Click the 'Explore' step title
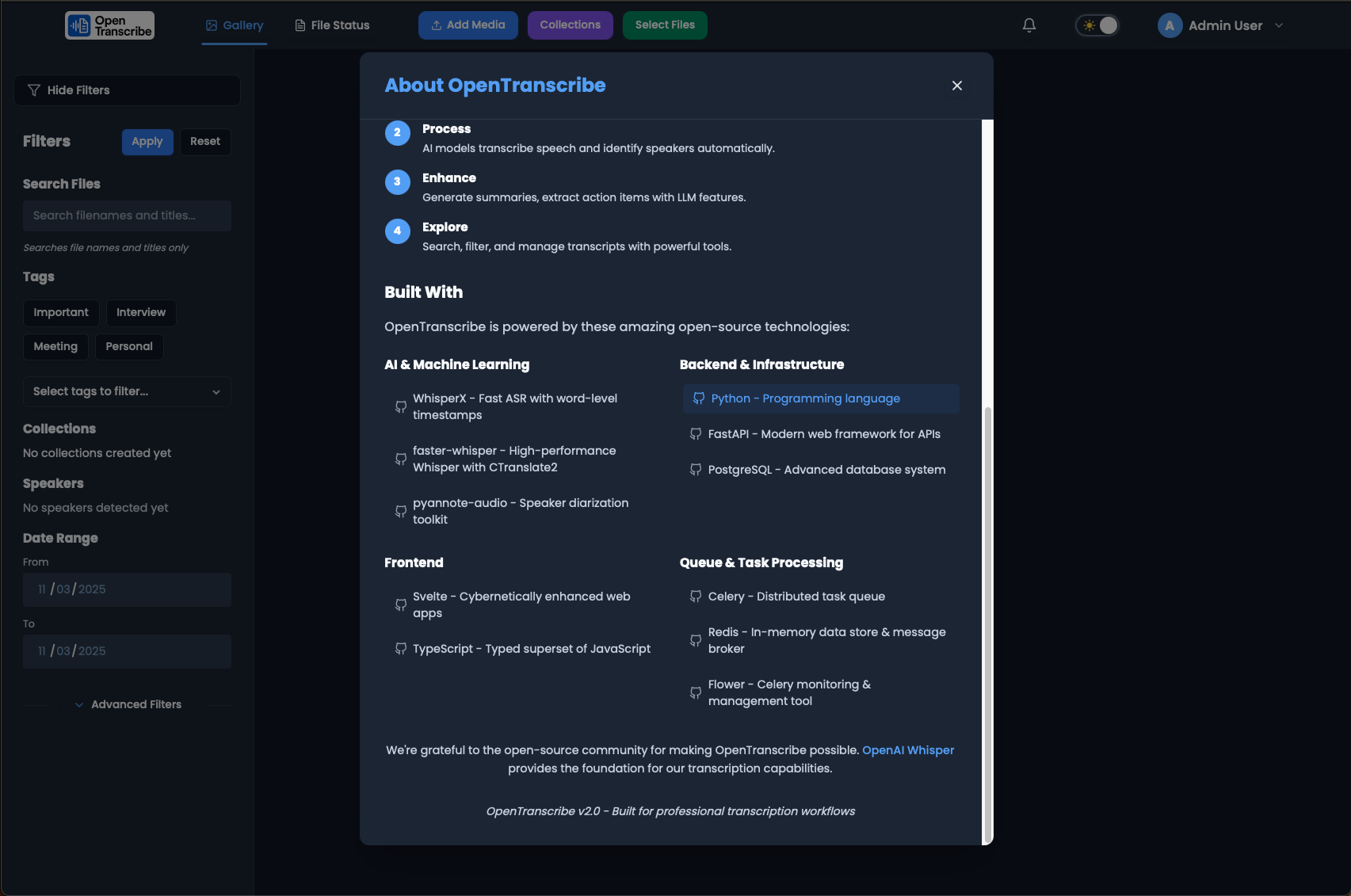The width and height of the screenshot is (1351, 896). pos(445,228)
